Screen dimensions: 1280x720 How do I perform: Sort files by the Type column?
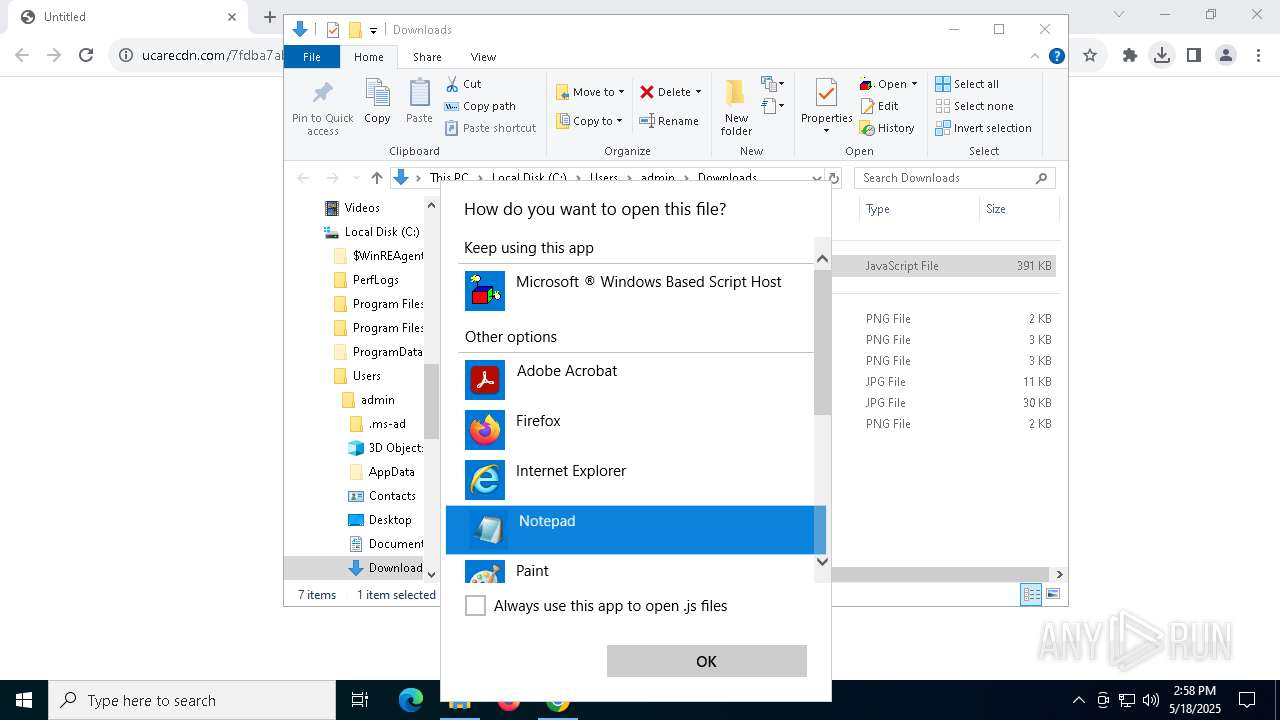pyautogui.click(x=918, y=209)
